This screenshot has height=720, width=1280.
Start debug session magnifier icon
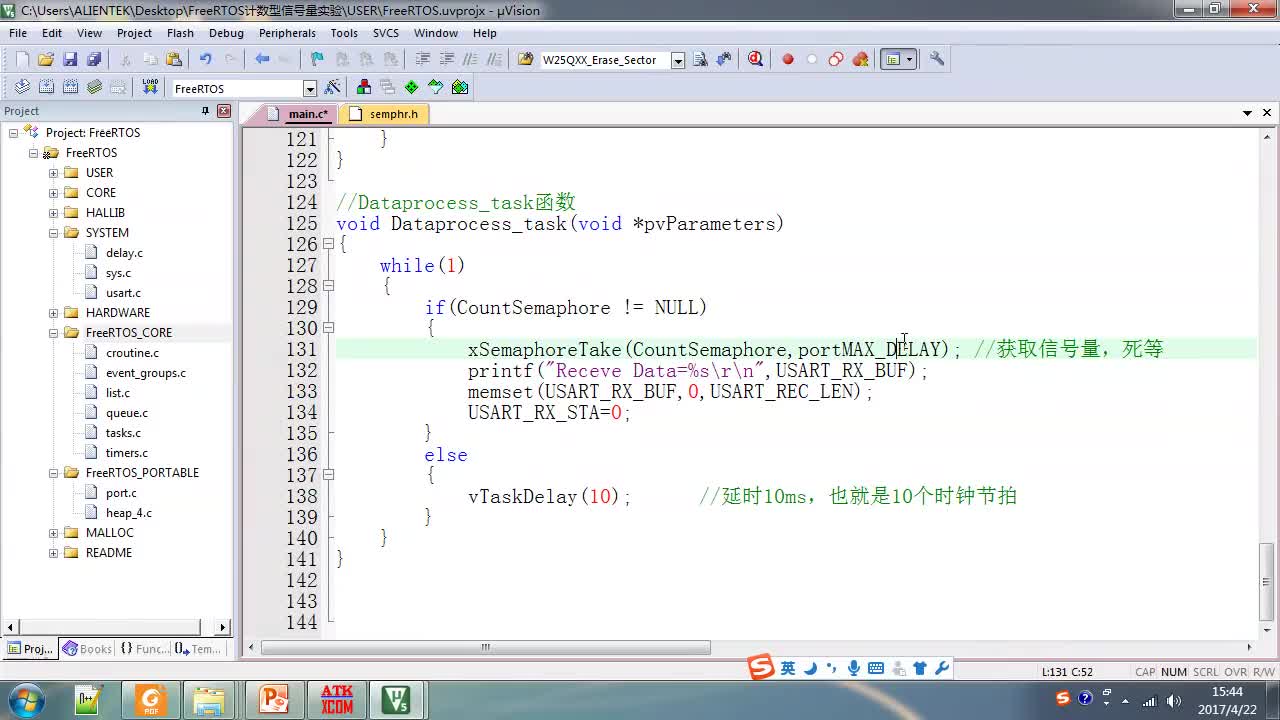pyautogui.click(x=755, y=60)
